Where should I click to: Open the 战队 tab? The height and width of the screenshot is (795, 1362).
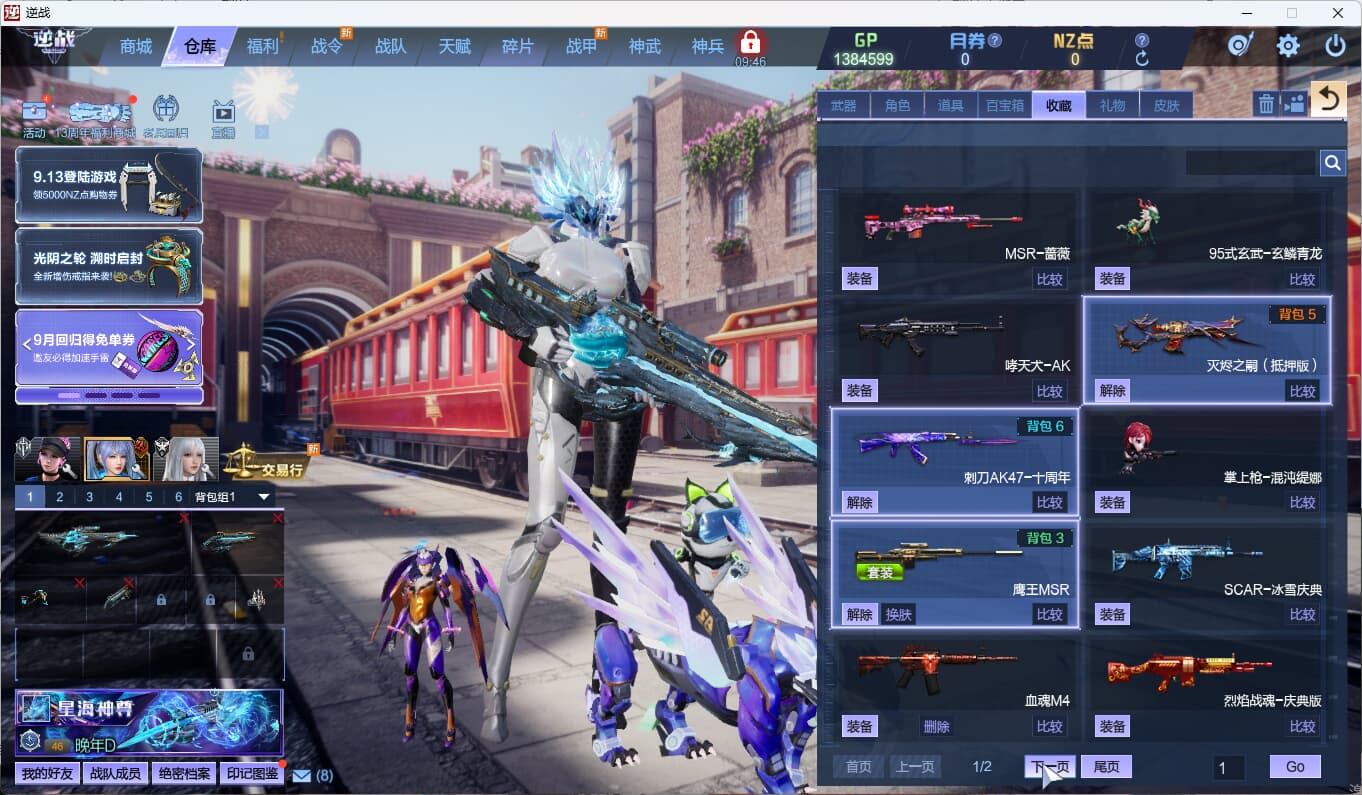391,46
